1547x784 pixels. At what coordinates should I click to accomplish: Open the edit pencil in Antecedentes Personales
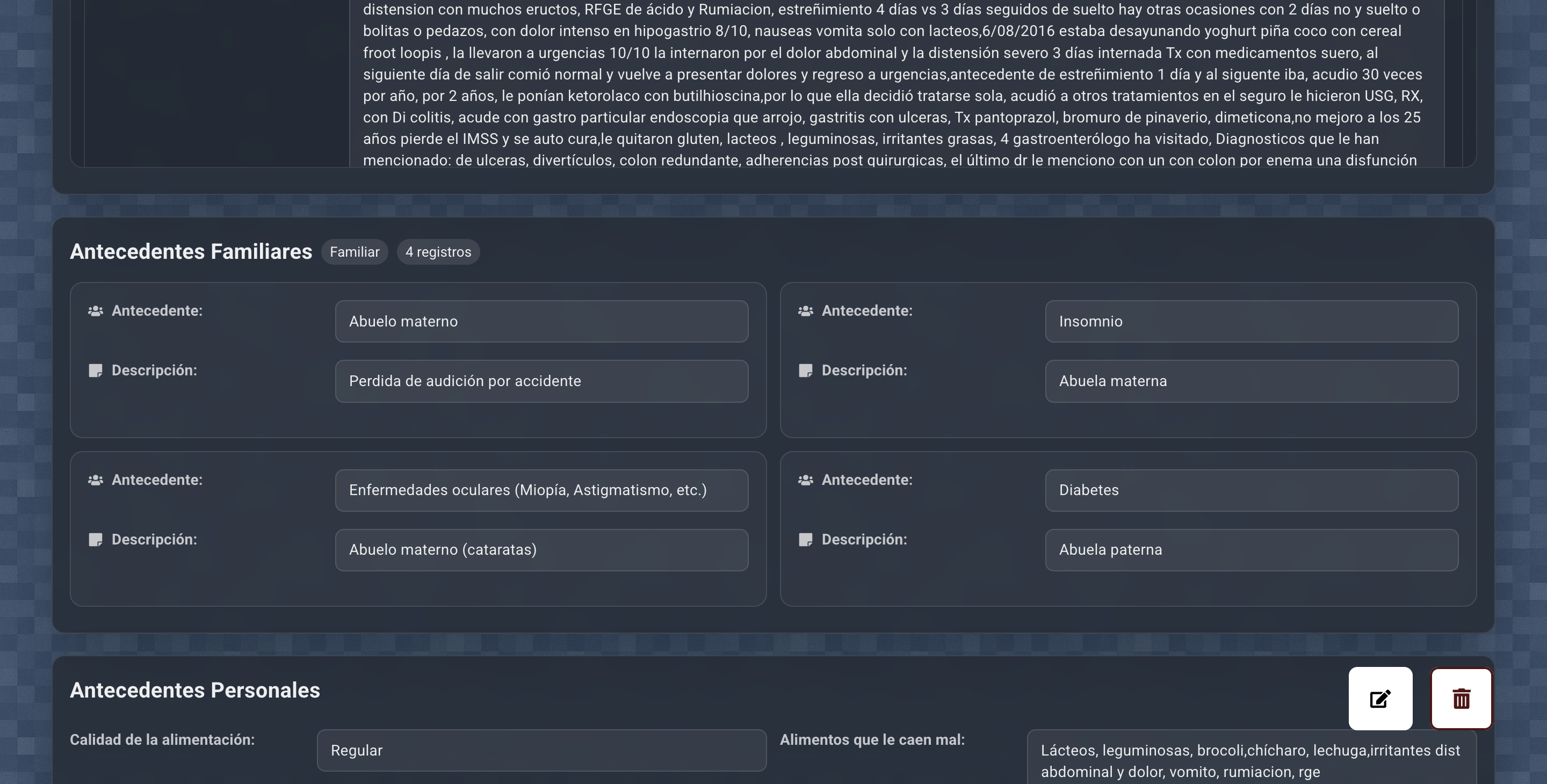1380,699
